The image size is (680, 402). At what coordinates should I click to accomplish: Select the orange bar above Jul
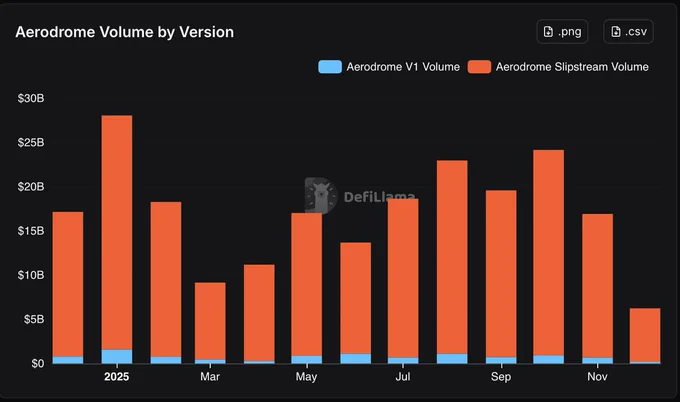403,278
